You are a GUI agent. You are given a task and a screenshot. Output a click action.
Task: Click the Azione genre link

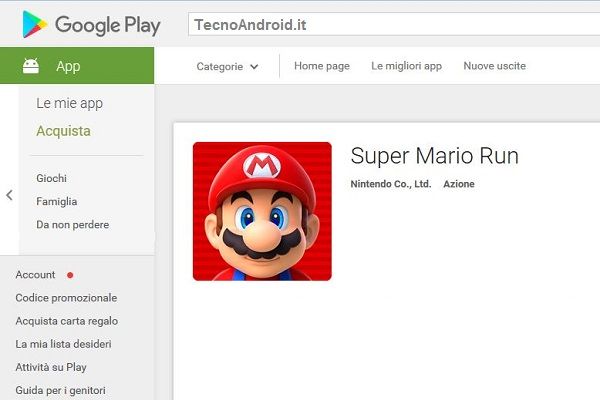click(459, 184)
